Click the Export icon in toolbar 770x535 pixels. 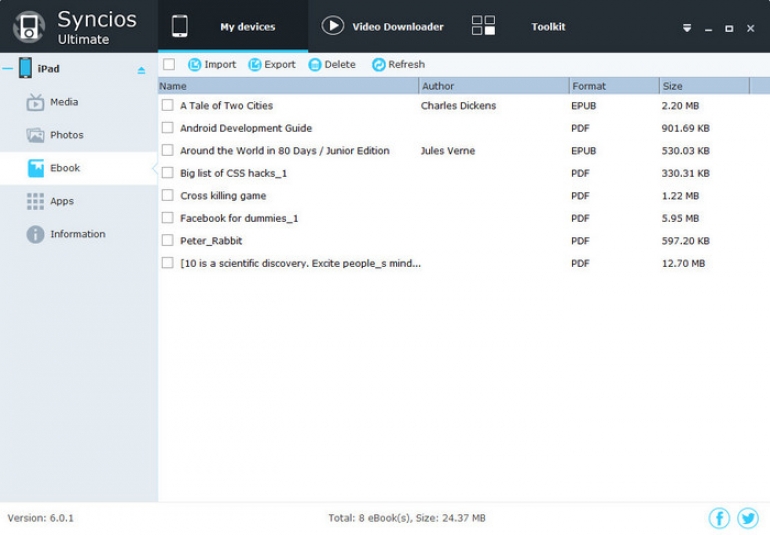click(x=255, y=65)
